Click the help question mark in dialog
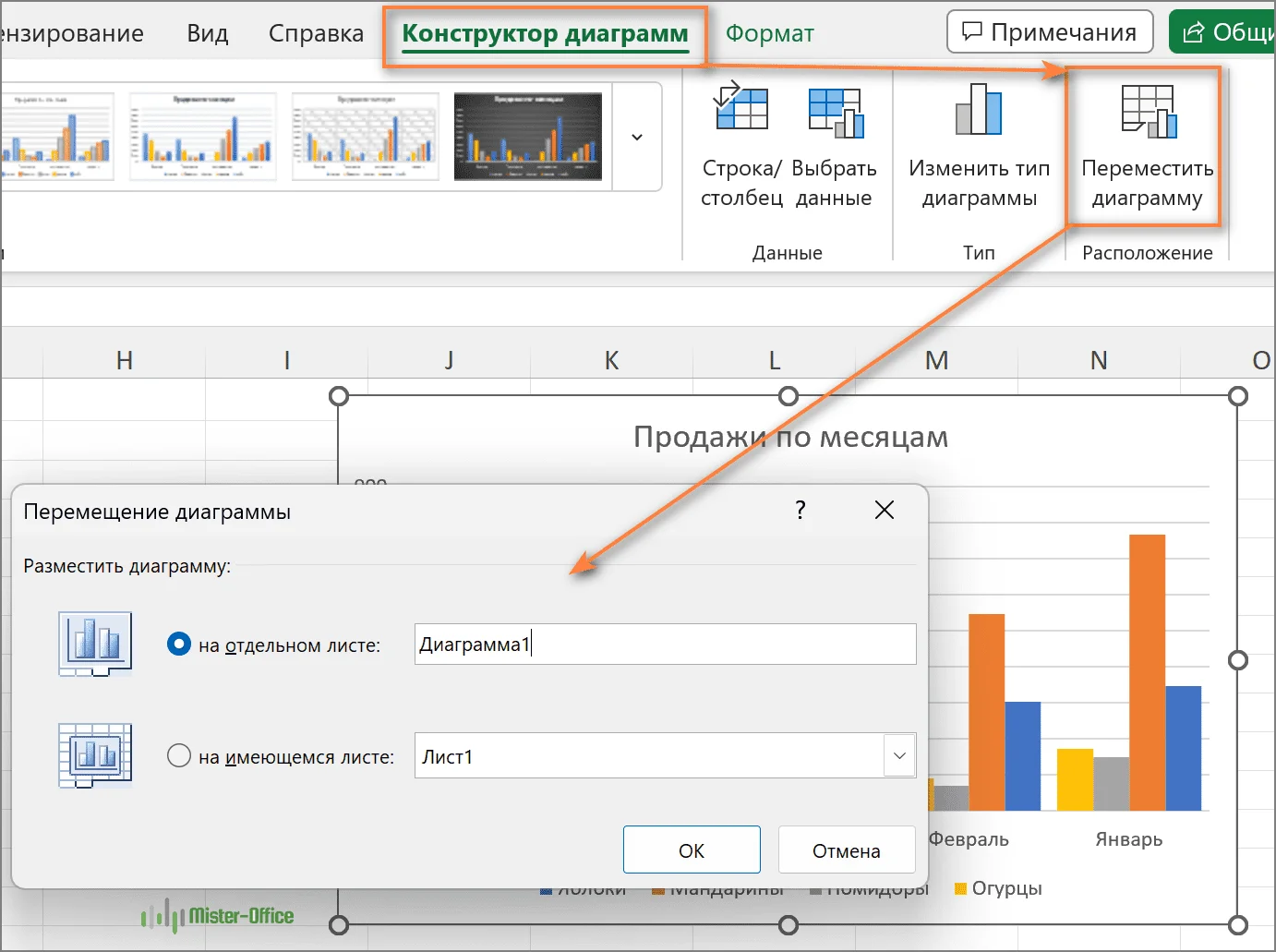This screenshot has height=952, width=1276. pyautogui.click(x=801, y=510)
